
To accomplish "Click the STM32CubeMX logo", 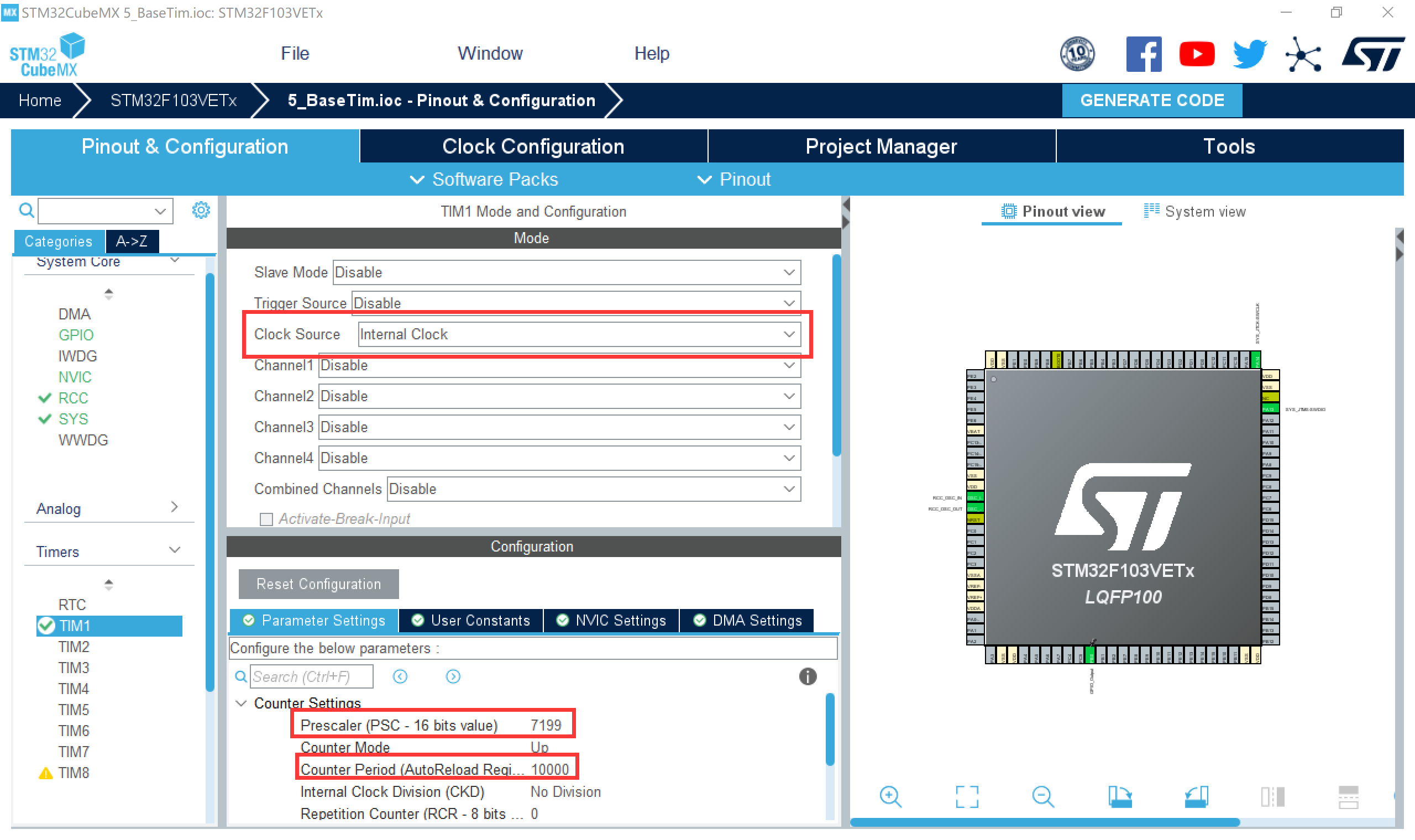I will (48, 55).
